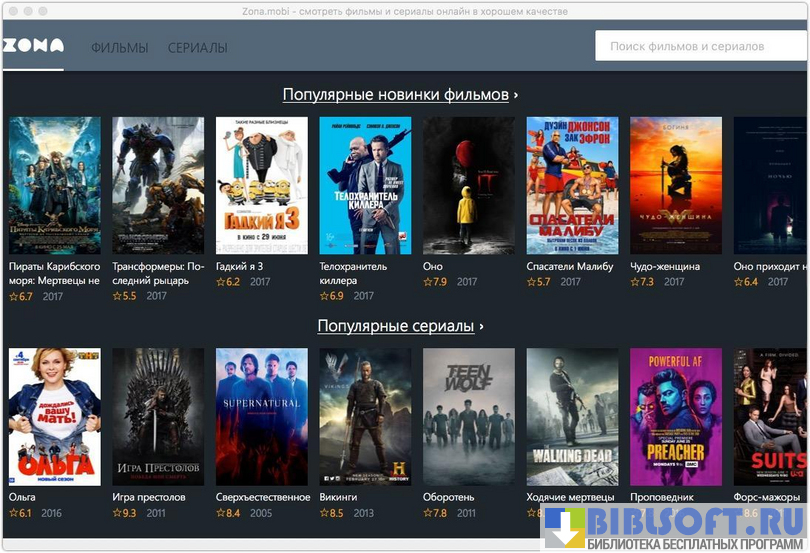This screenshot has width=810, height=553.
Task: Expand the arrow next to Популярные сериалы
Action: (x=481, y=327)
